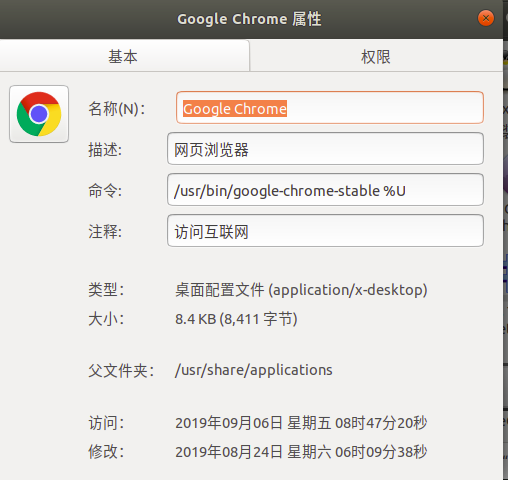Click the 父文件夹 path /usr/share/applications
Screen dimensions: 508x480
254,370
